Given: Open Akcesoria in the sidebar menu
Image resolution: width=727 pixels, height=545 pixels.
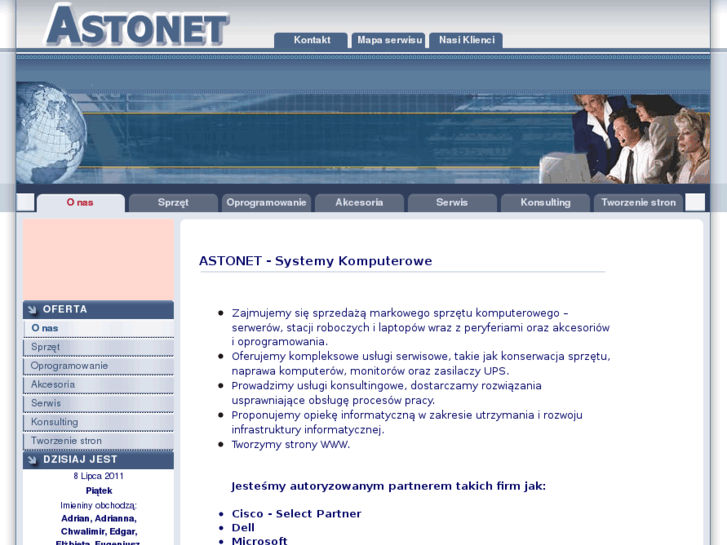Looking at the screenshot, I should [x=98, y=385].
